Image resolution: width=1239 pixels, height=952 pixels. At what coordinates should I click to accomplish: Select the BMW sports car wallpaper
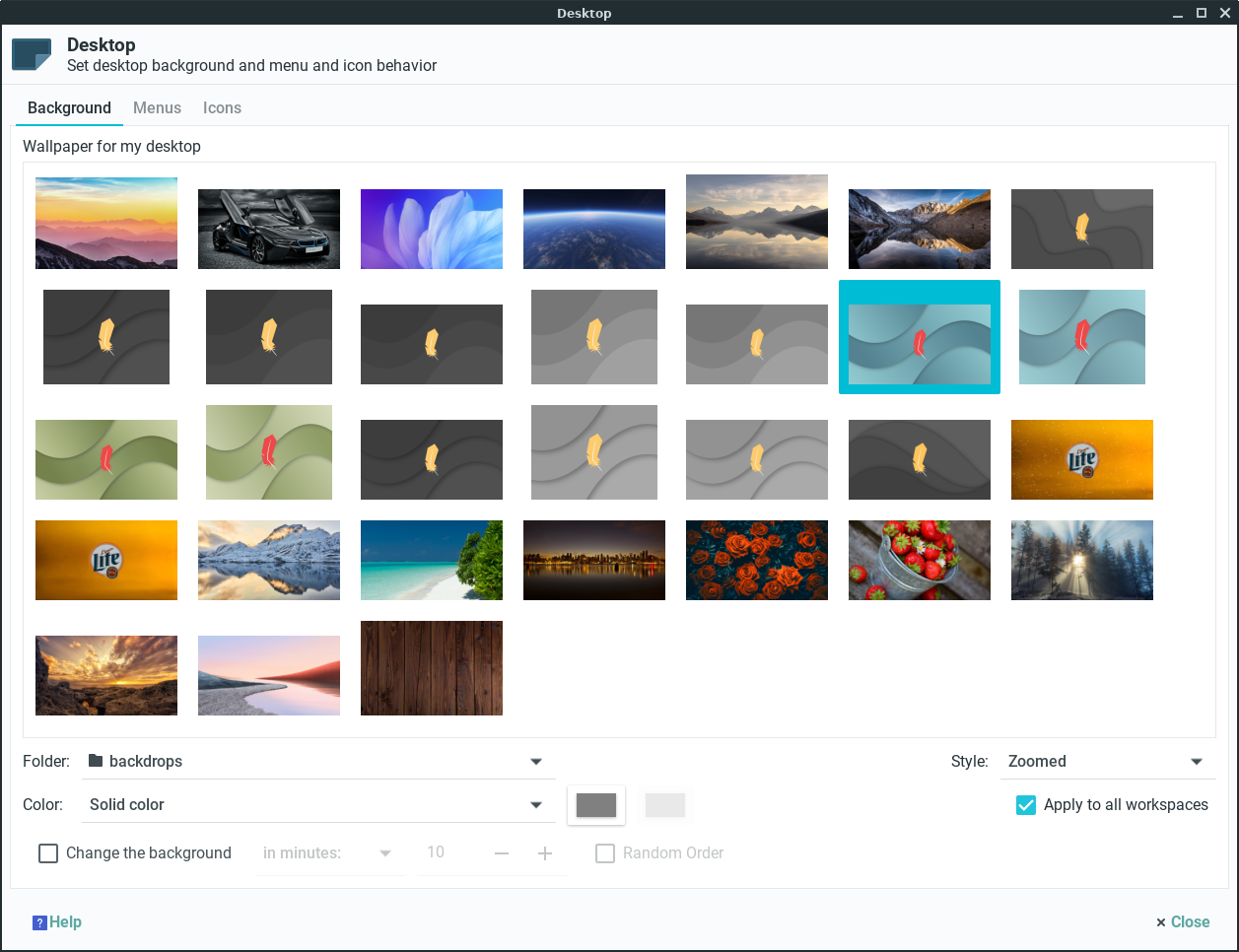(268, 229)
